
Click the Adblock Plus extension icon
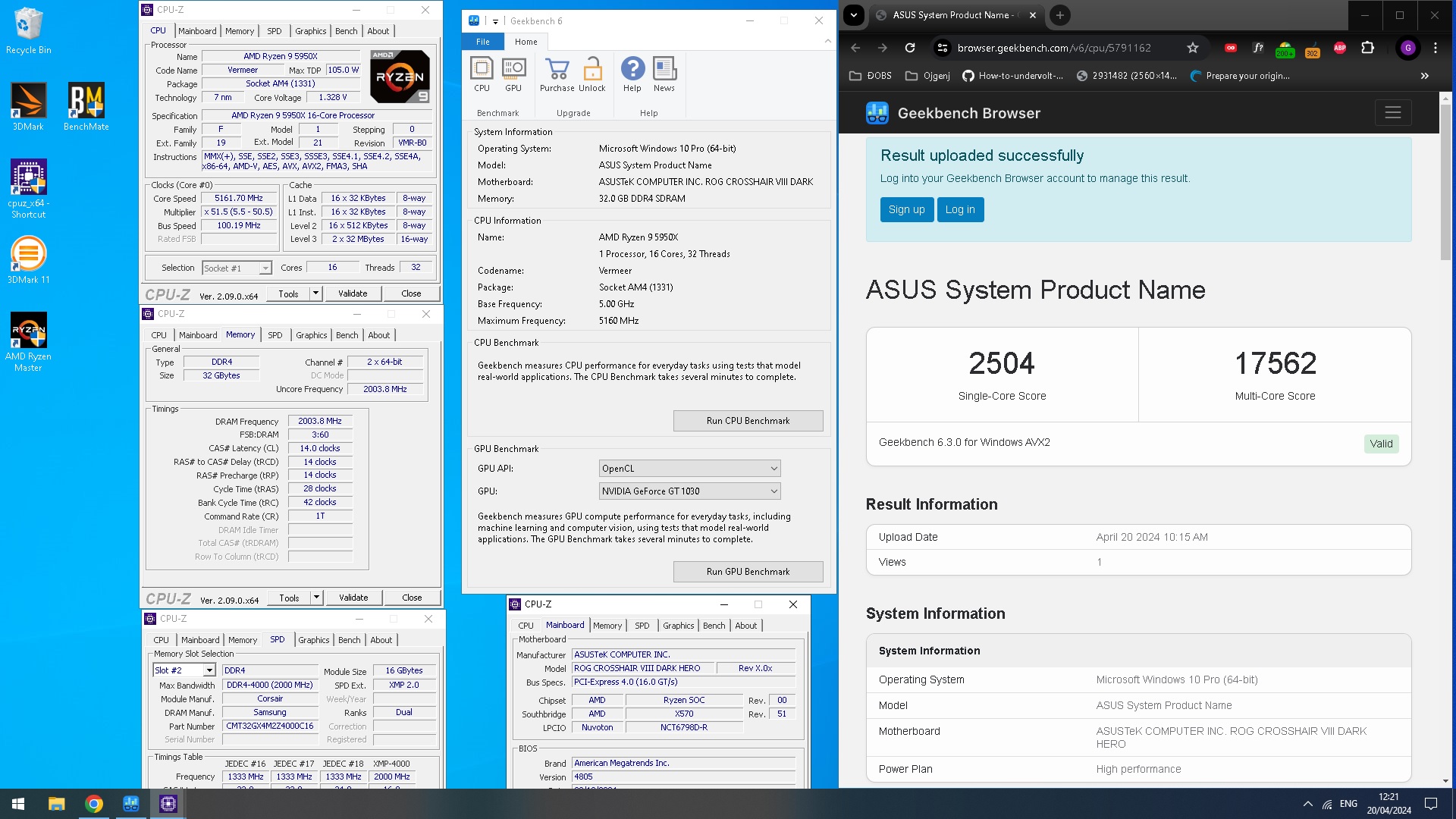[1339, 48]
